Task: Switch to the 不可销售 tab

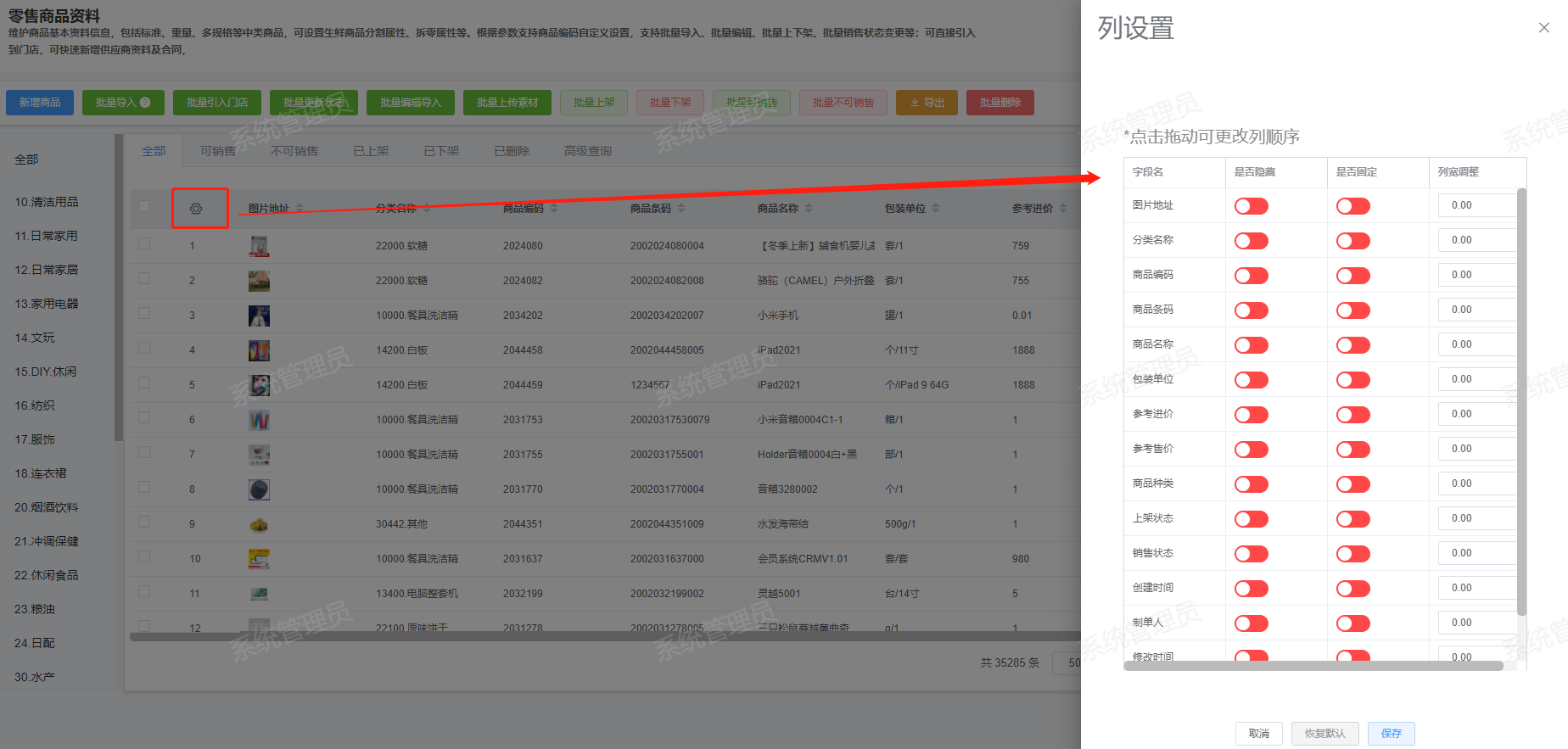Action: pos(294,151)
